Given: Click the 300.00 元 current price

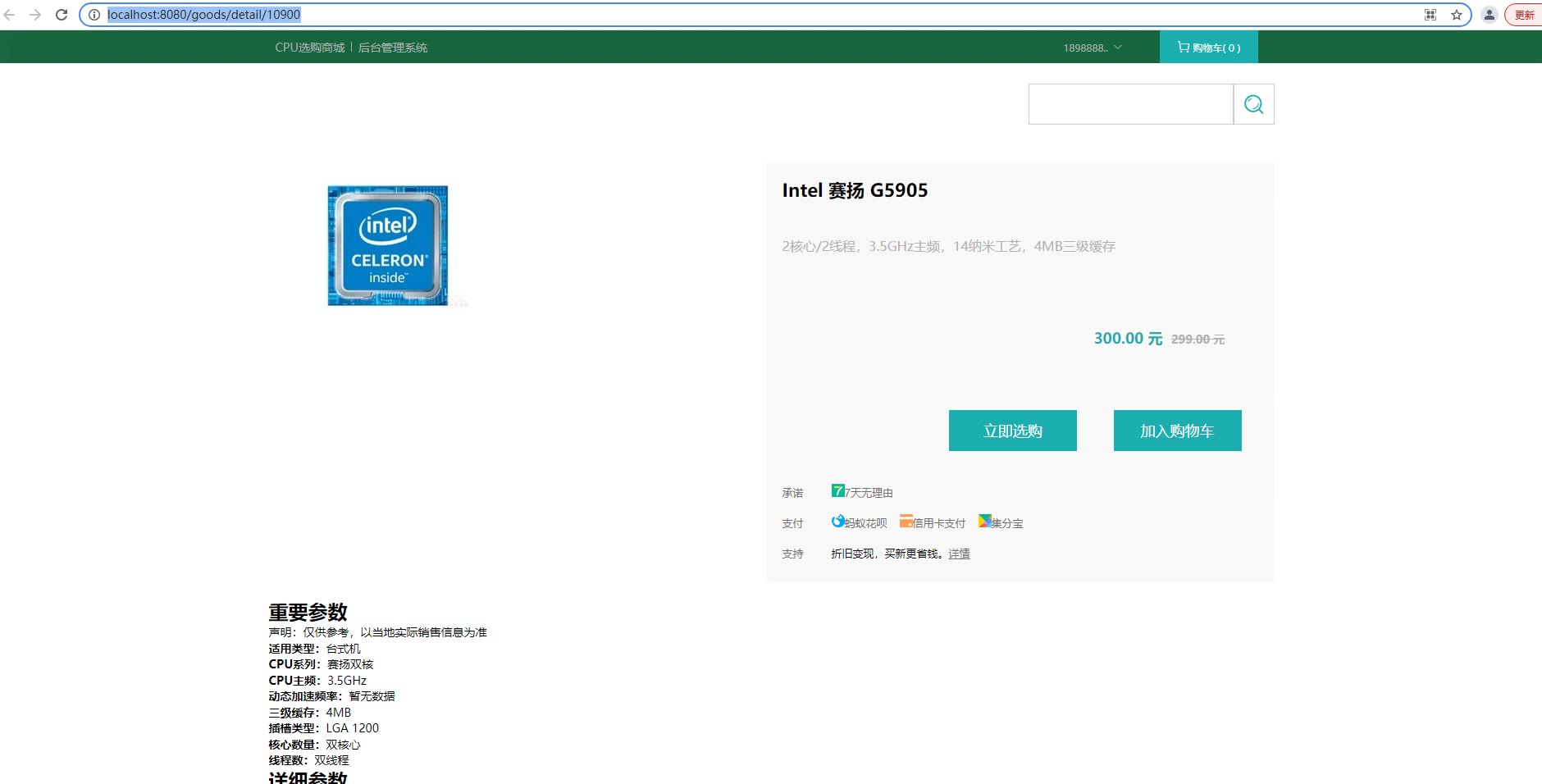Looking at the screenshot, I should pos(1128,339).
